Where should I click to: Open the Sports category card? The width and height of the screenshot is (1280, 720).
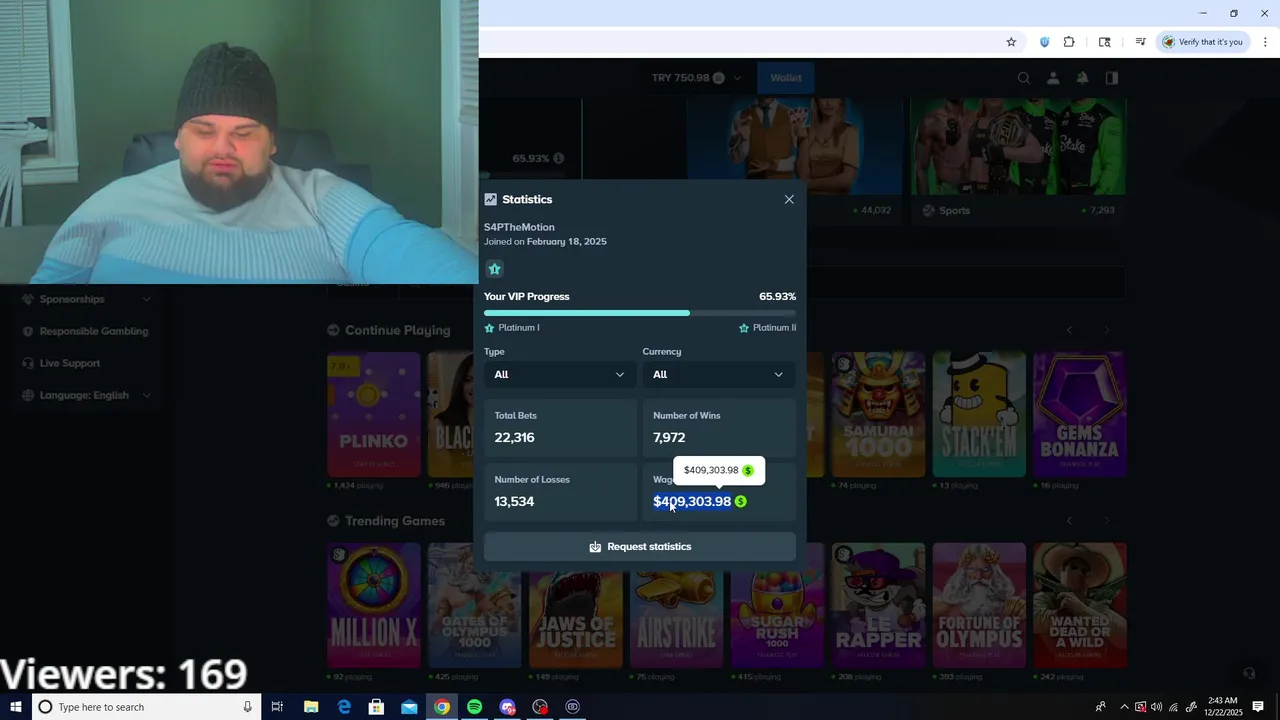click(1018, 162)
